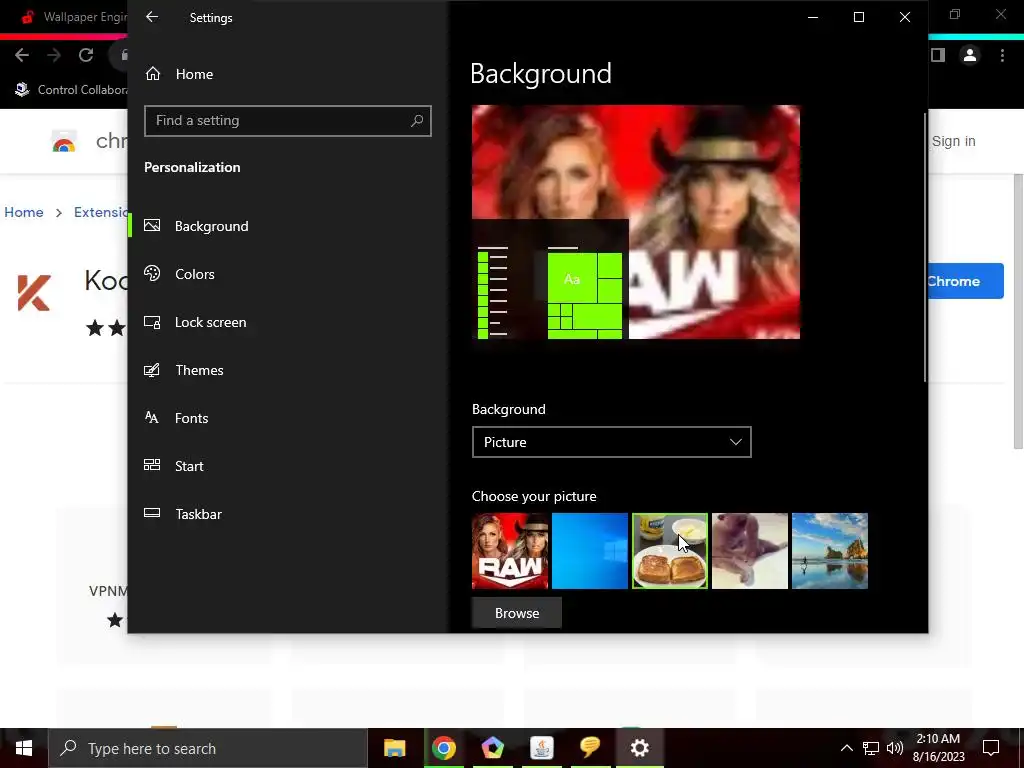Switch to Google Chrome in the taskbar
Screen dimensions: 1024x768
(x=443, y=748)
